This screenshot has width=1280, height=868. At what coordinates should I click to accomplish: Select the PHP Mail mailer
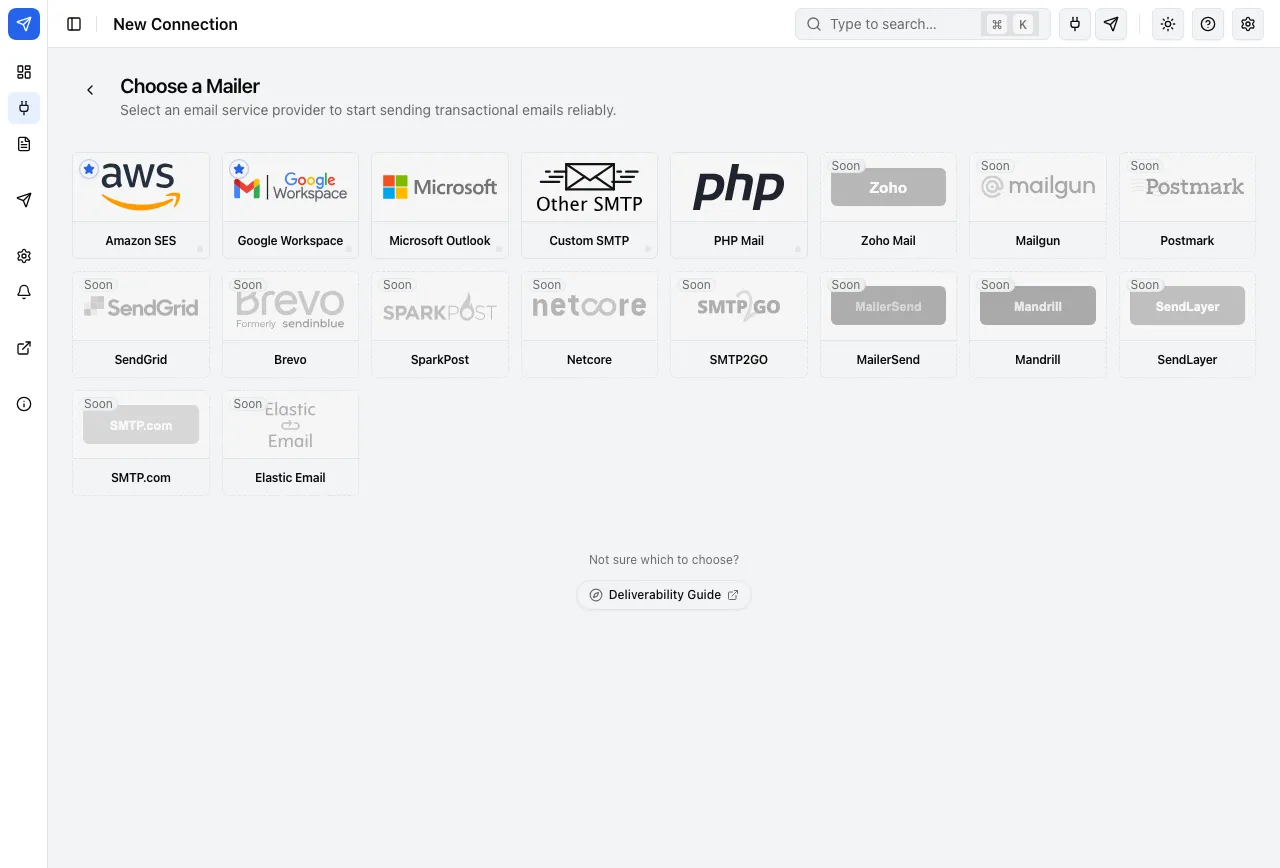pos(739,205)
